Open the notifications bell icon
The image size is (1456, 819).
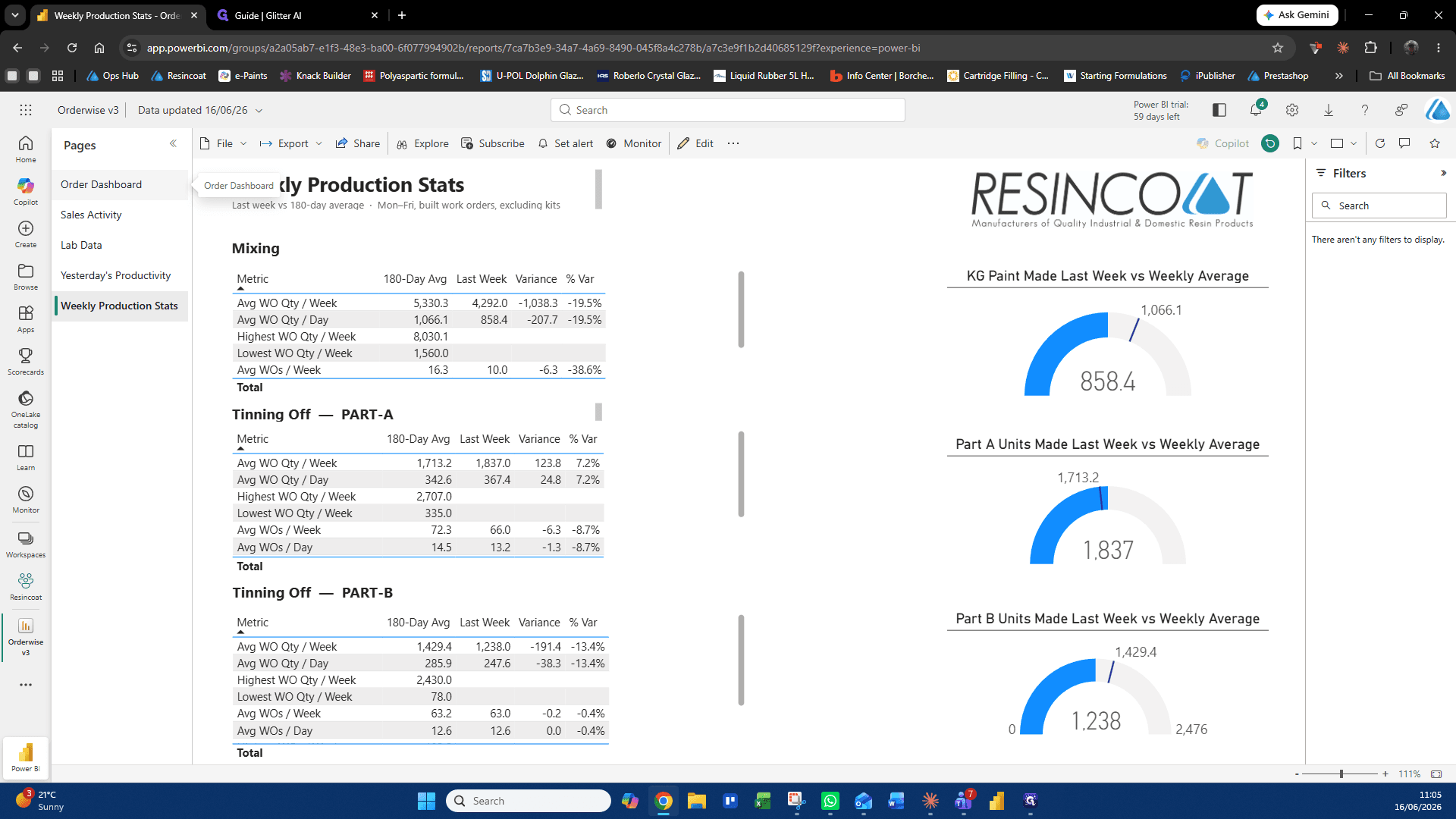tap(1256, 110)
